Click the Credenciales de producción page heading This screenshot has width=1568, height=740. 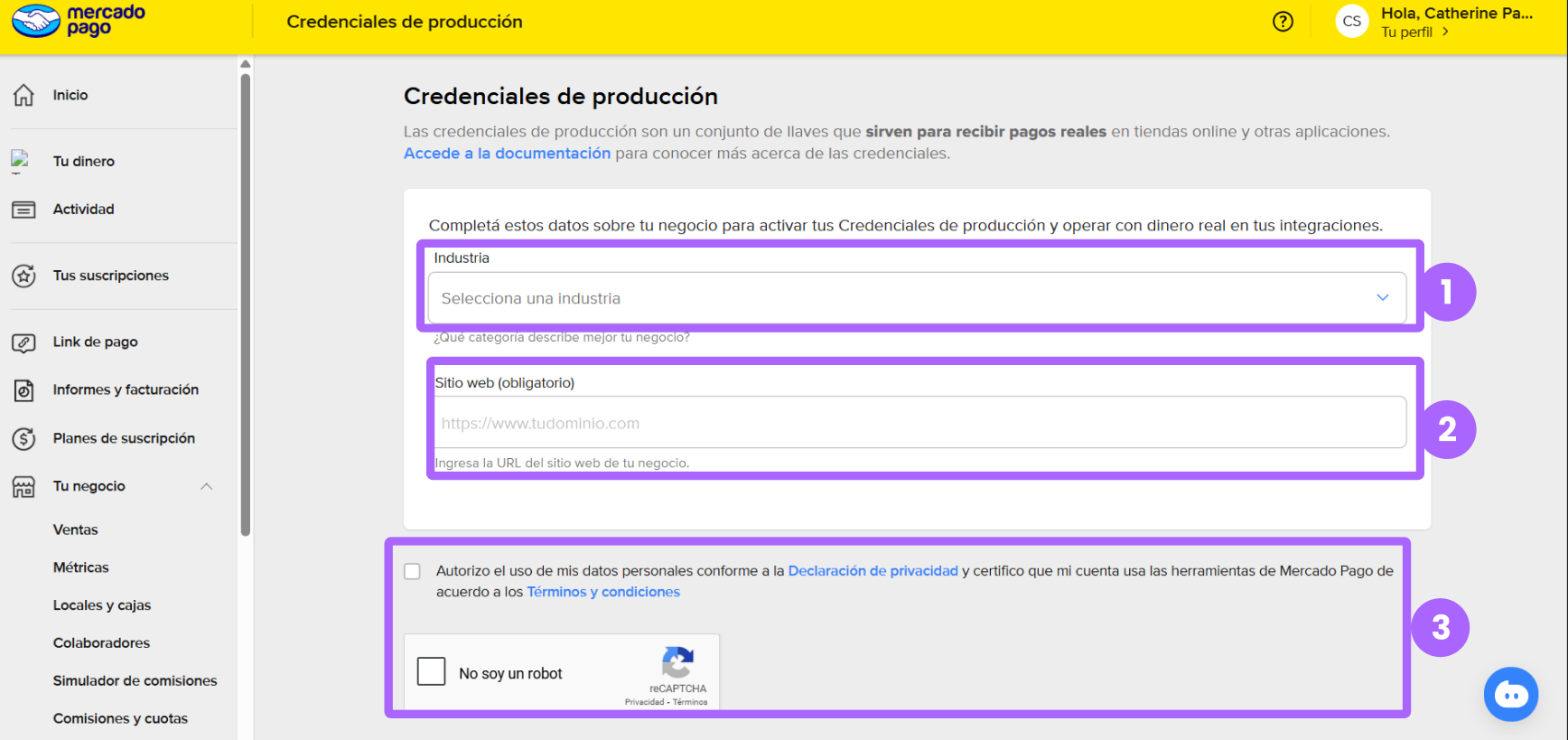tap(561, 96)
